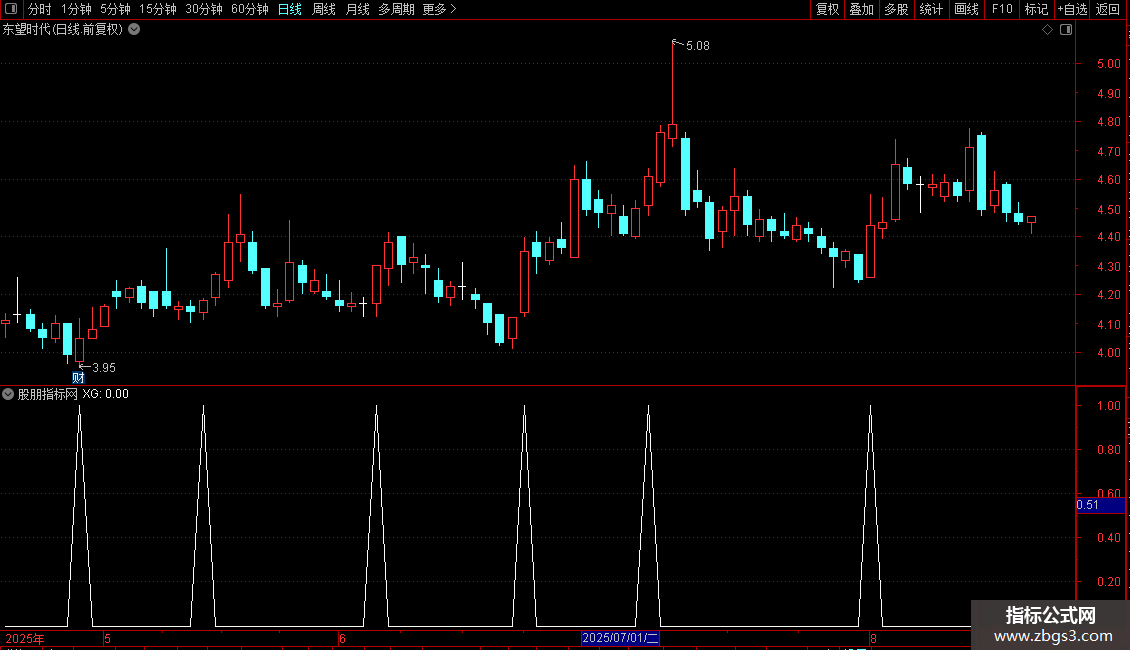The image size is (1130, 650).
Task: Click the 5.08 high price label
Action: coord(698,46)
